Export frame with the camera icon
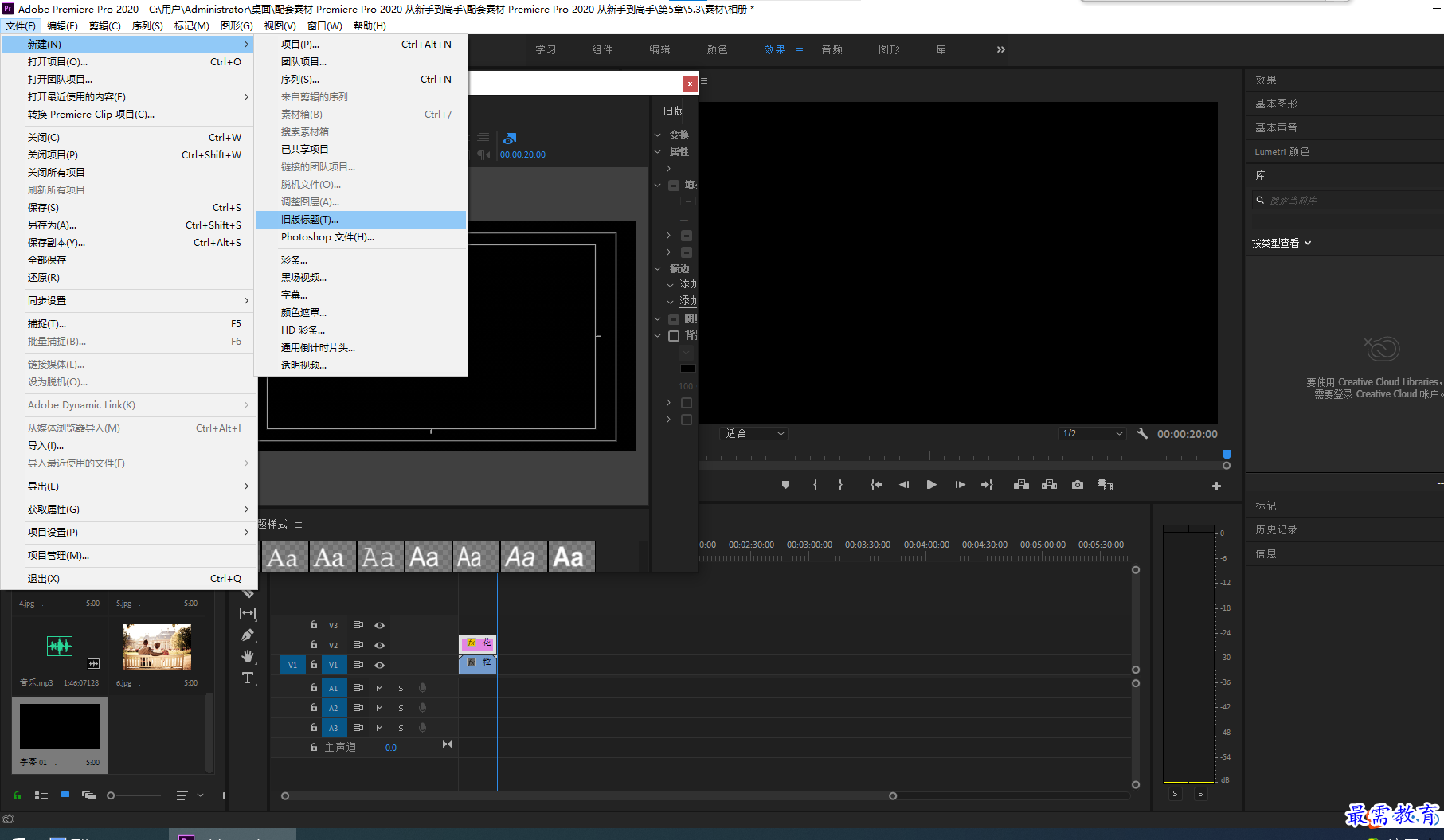 point(1078,485)
